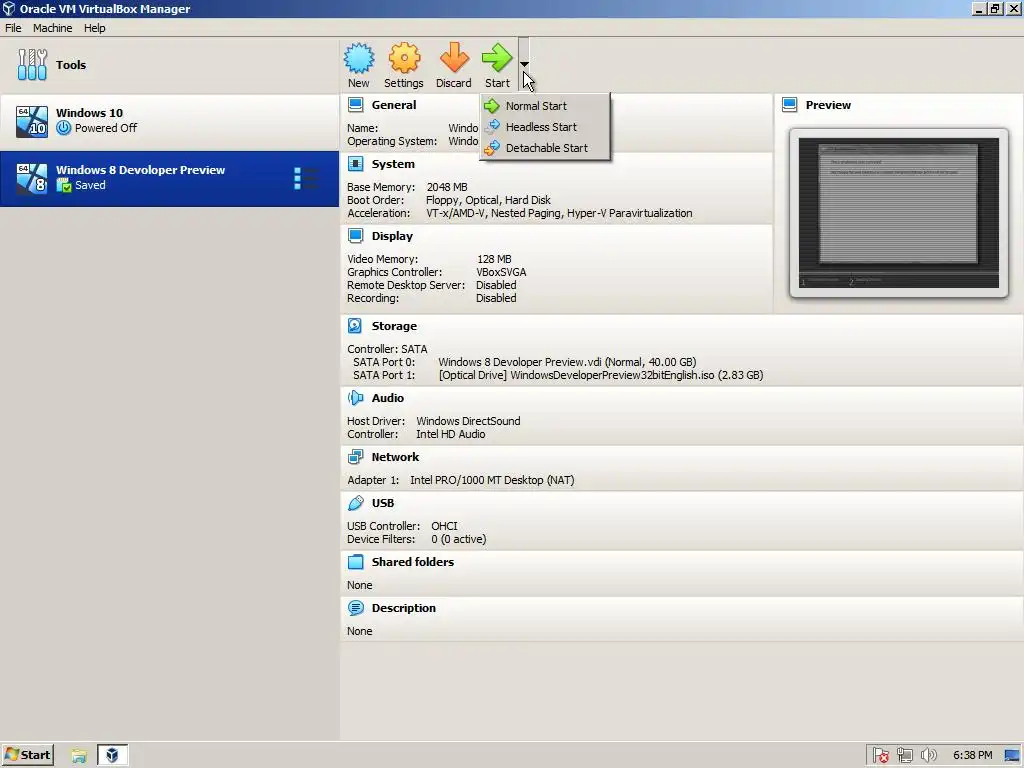Click the VM preview thumbnail
Viewport: 1024px width, 768px height.
pos(899,213)
